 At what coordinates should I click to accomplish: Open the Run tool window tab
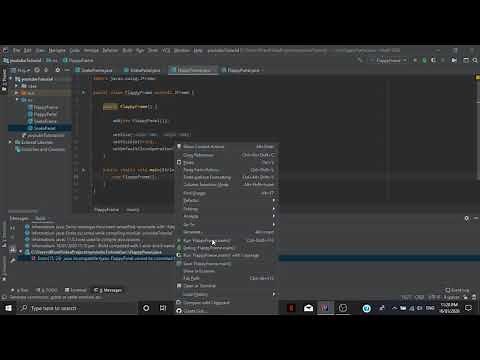point(20,290)
